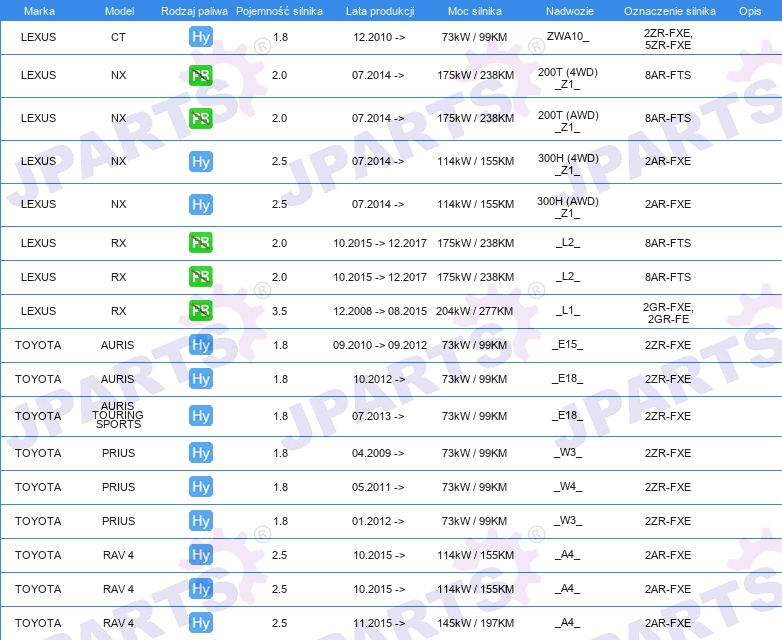Select the AURIS TOURING SPORTS model cell
The image size is (782, 640).
118,415
